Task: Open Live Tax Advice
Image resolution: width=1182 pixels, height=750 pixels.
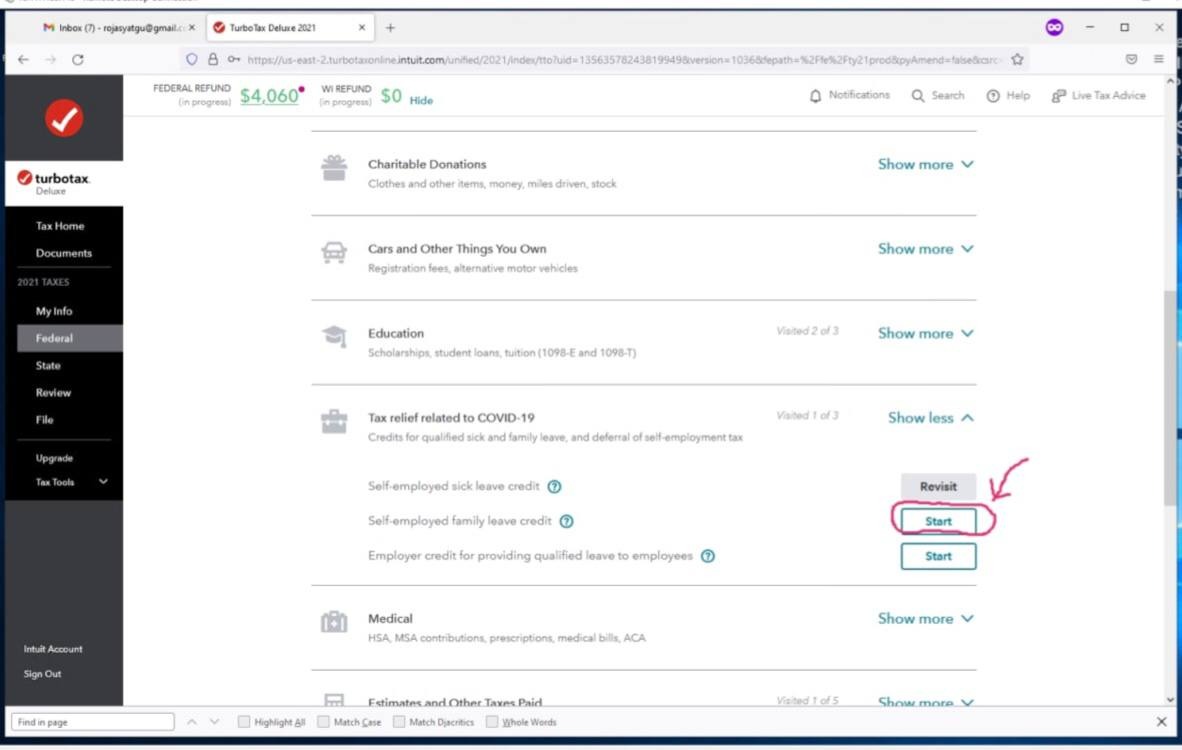Action: (1098, 95)
